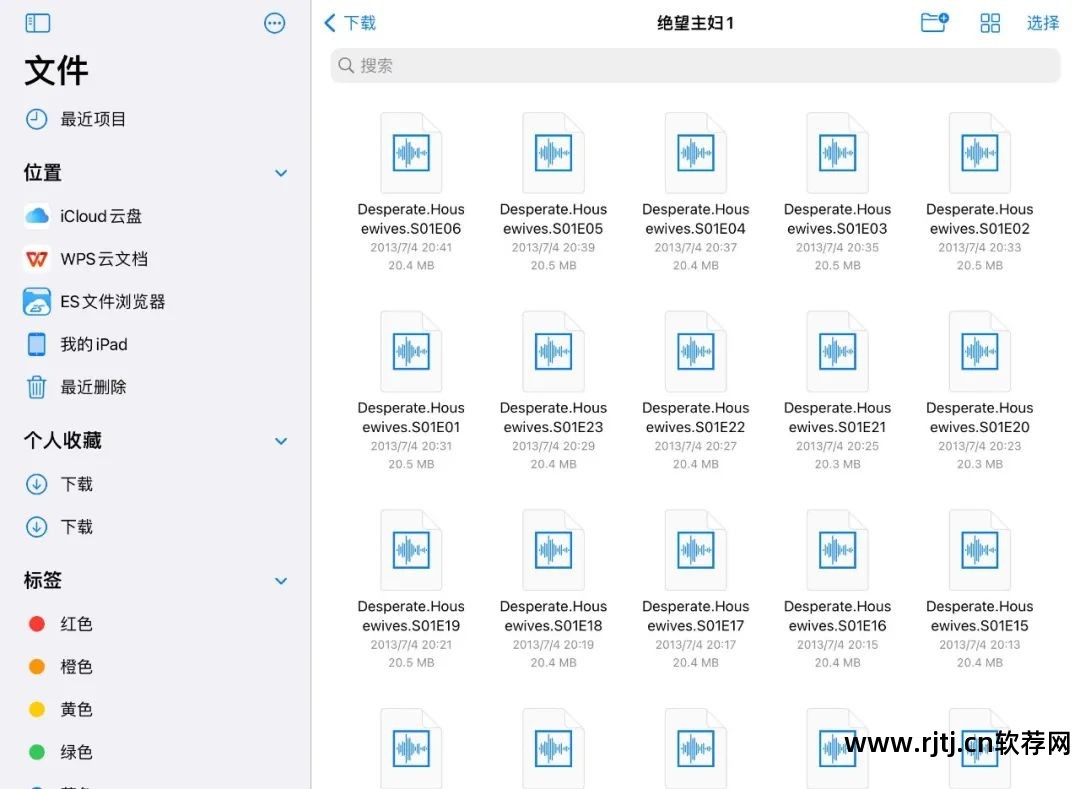Focus the 搜索 search field
Screen dimensions: 1080x789
[x=695, y=65]
